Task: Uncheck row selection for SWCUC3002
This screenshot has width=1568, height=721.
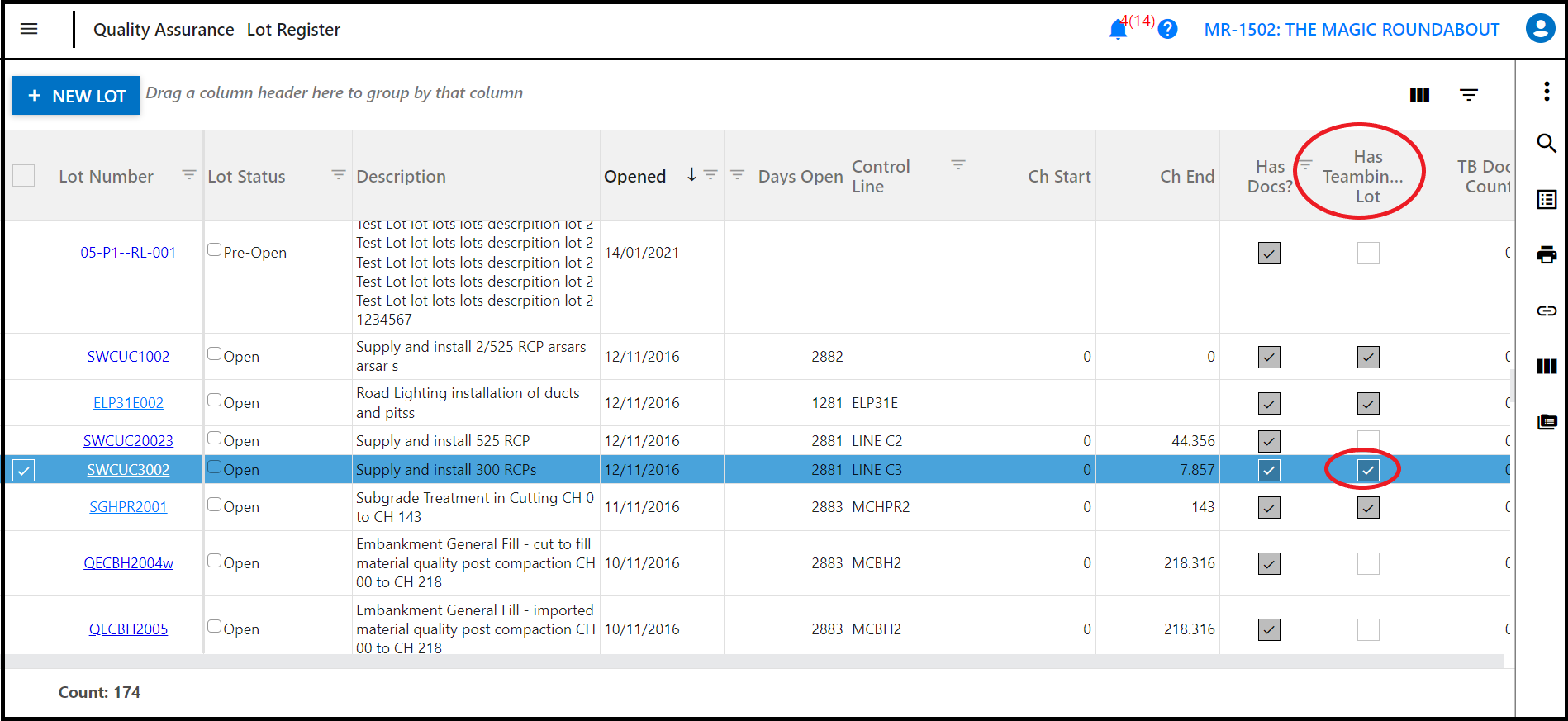Action: pos(24,471)
